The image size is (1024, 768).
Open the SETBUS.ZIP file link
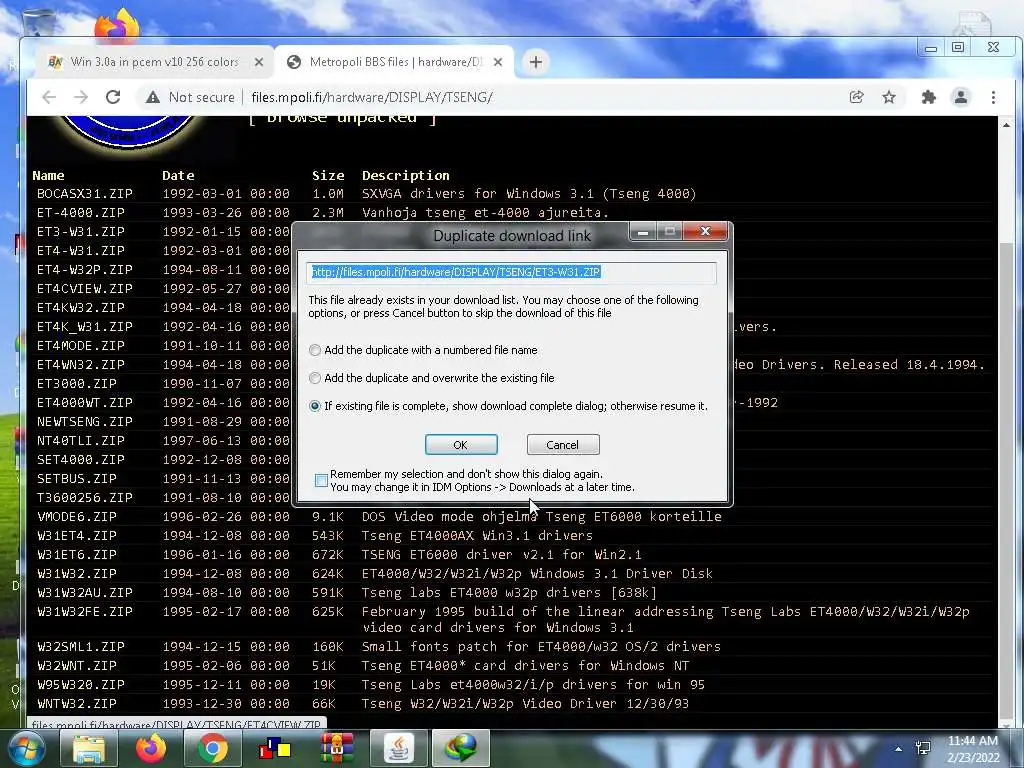tap(77, 479)
